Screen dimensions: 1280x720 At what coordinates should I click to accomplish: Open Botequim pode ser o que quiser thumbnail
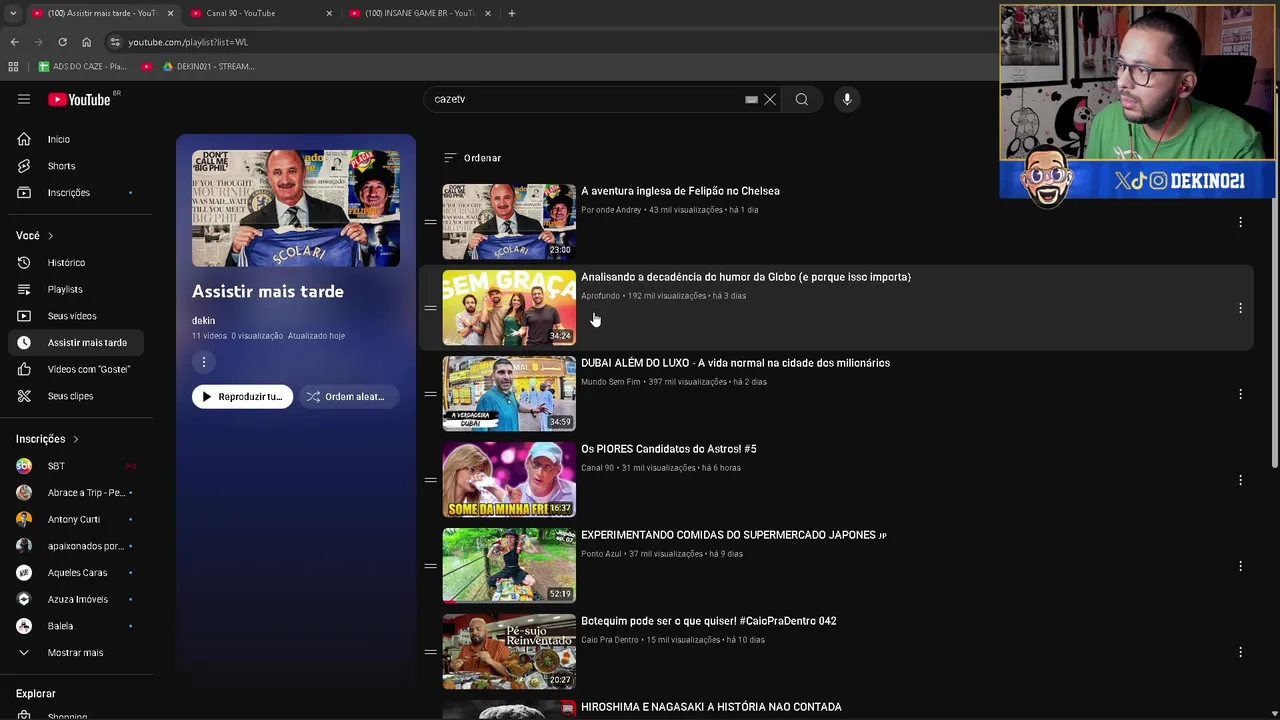(509, 651)
